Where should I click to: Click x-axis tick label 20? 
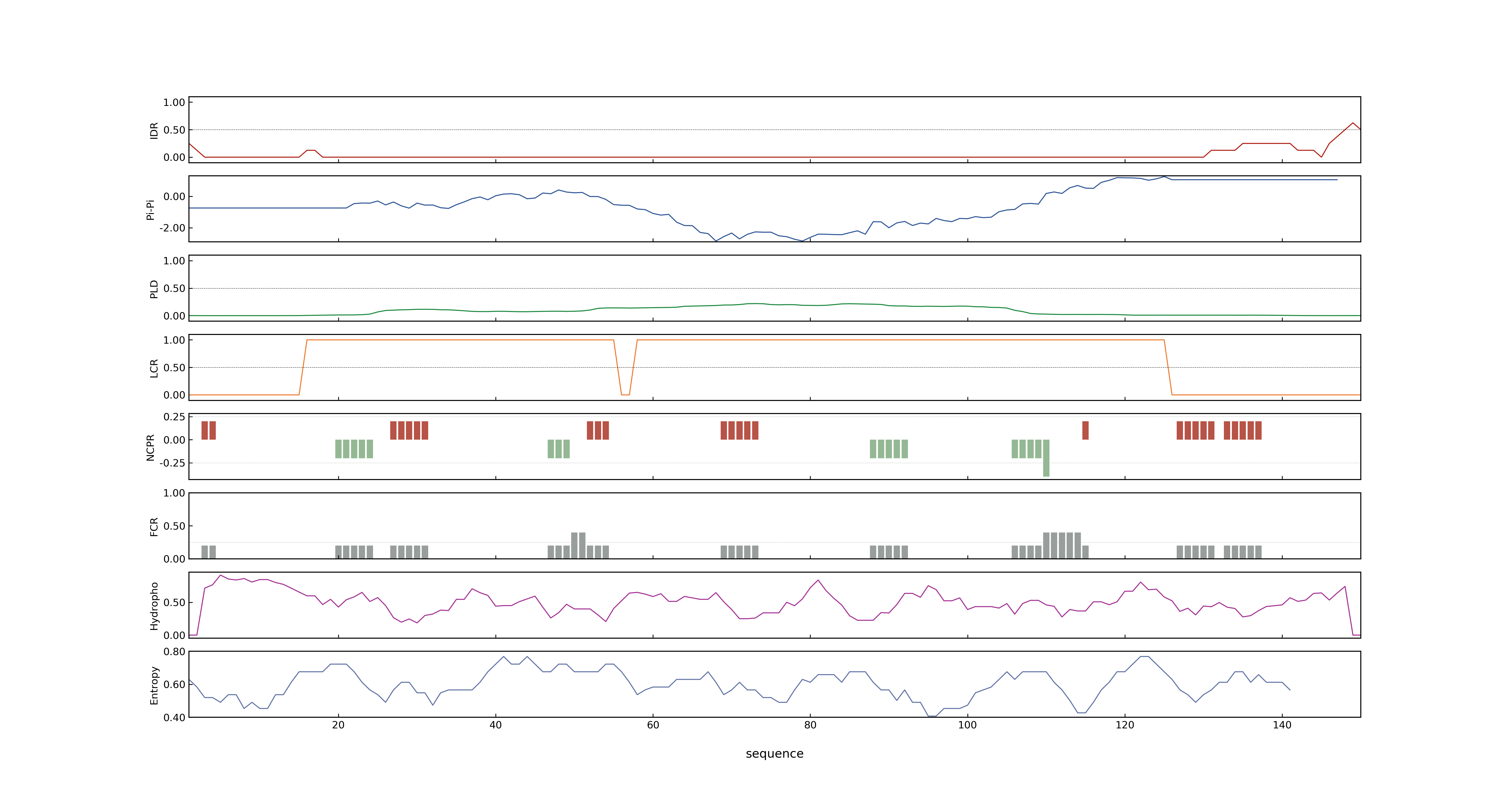338,725
